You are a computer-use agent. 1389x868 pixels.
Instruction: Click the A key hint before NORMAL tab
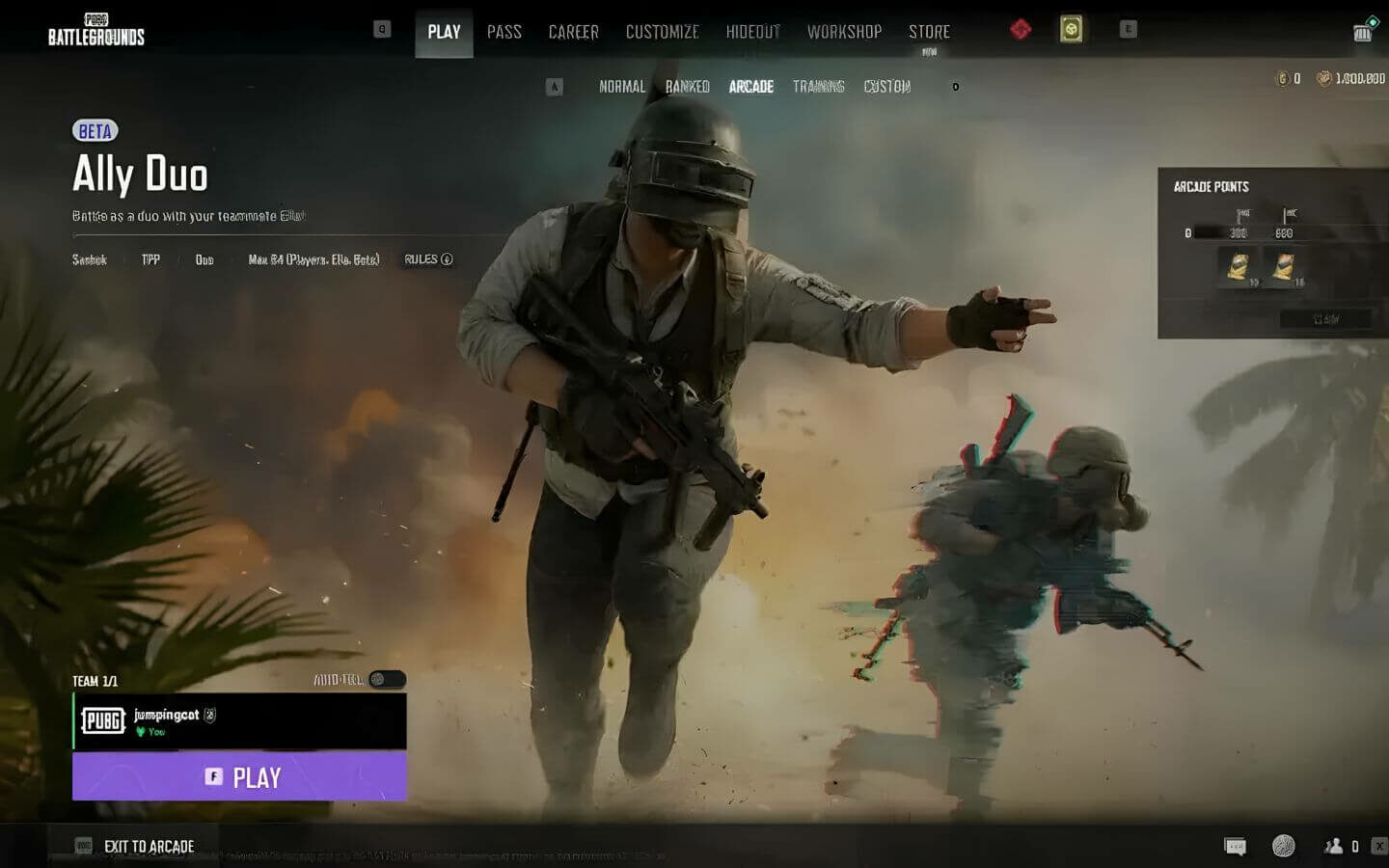tap(555, 87)
